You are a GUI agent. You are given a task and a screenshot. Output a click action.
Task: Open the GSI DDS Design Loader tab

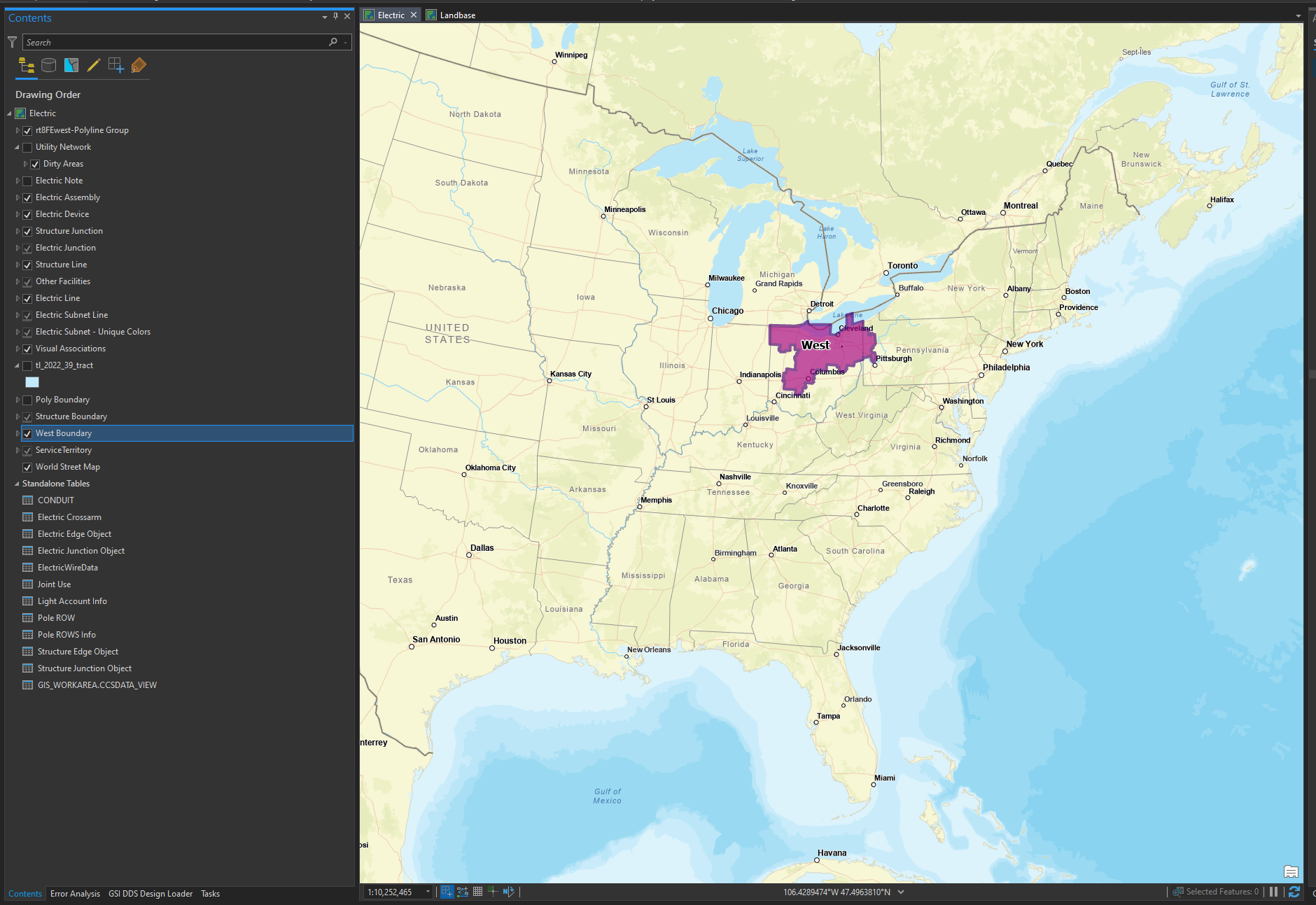coord(150,894)
